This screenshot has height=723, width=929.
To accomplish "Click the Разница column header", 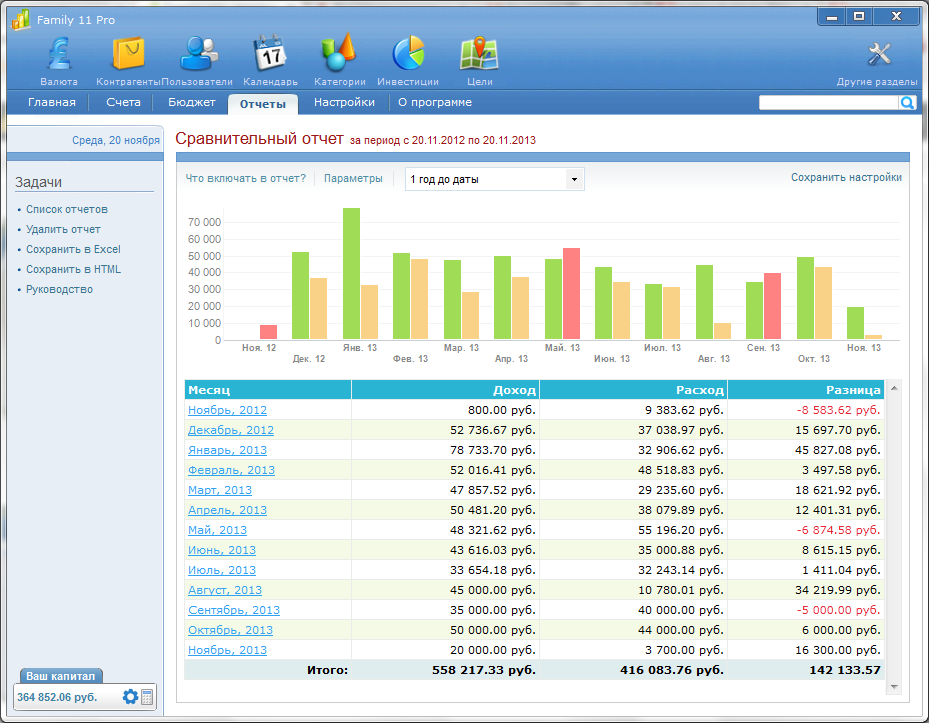I will pyautogui.click(x=806, y=390).
